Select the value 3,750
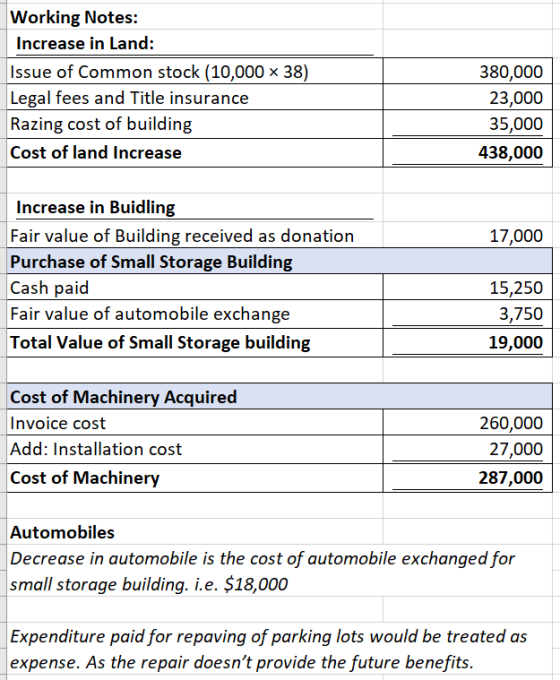The height and width of the screenshot is (680, 560). coord(521,314)
